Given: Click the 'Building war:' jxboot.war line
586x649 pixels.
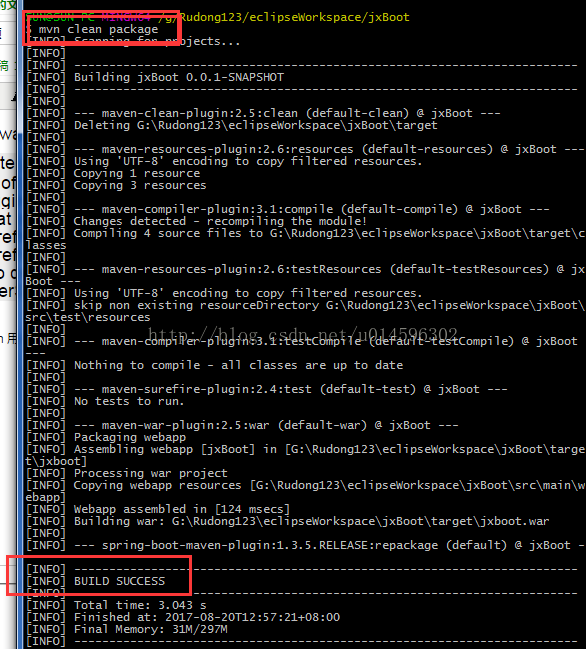Looking at the screenshot, I should [x=288, y=522].
